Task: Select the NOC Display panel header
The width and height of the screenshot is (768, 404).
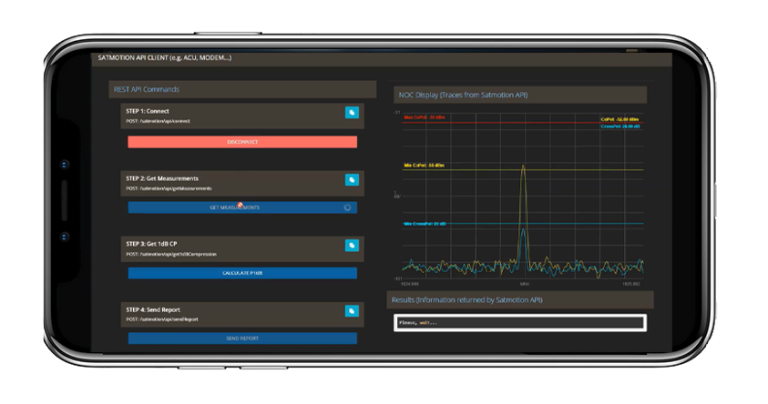Action: 520,95
